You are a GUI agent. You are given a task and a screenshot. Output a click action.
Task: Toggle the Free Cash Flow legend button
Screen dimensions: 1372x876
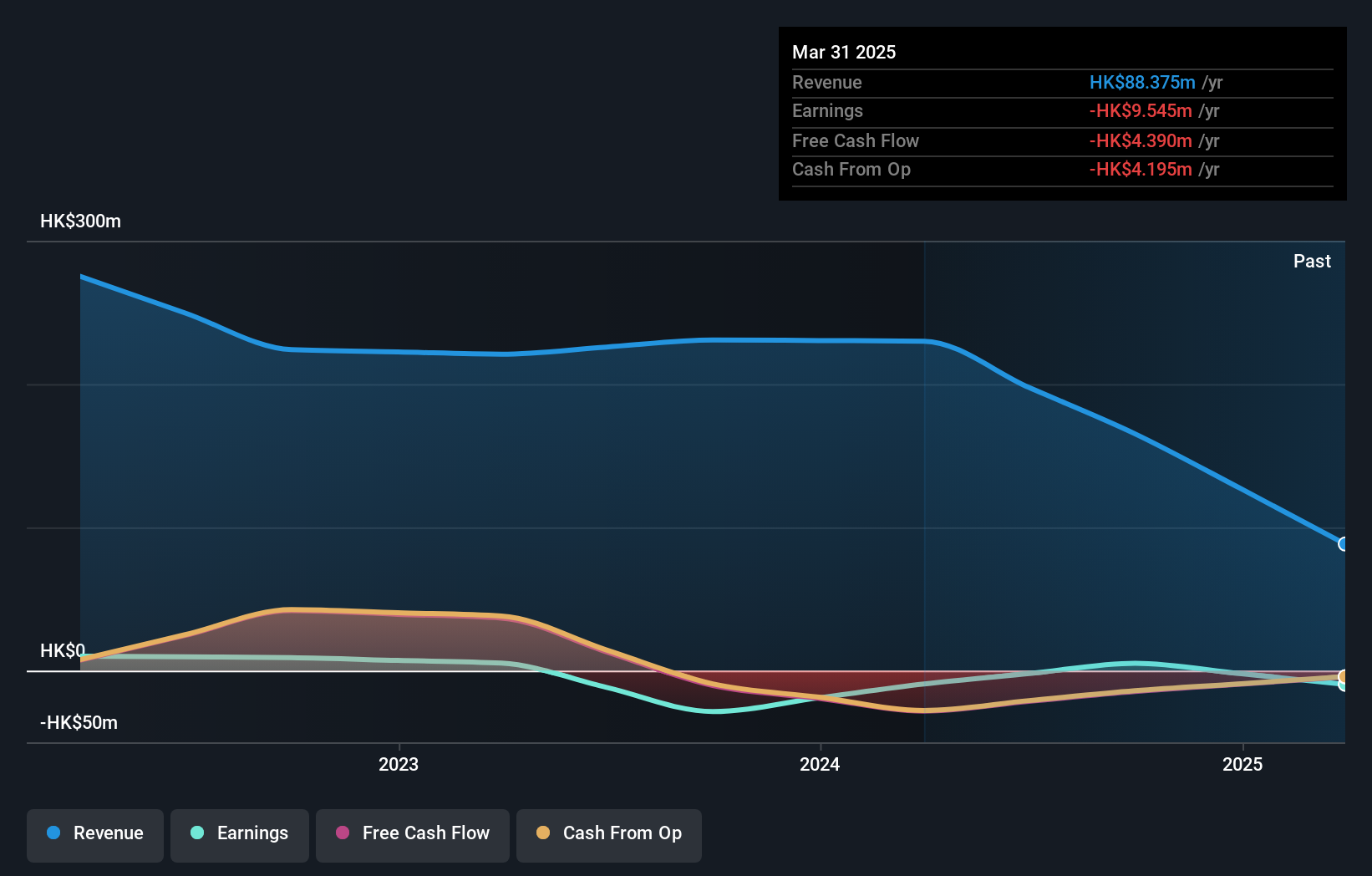pos(413,835)
